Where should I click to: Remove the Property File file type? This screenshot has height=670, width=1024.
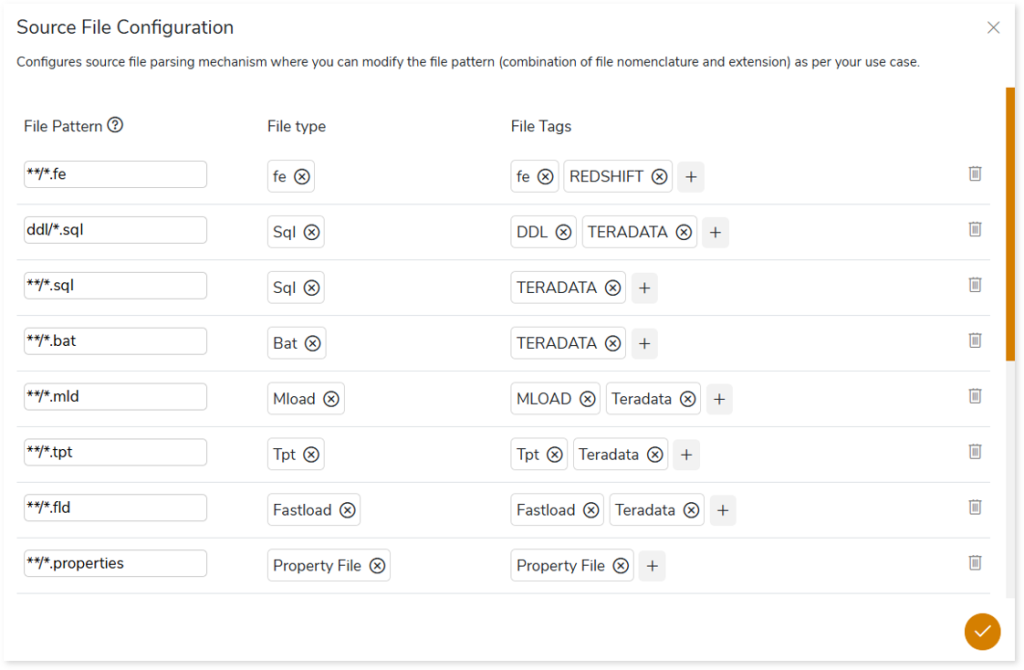pyautogui.click(x=377, y=566)
